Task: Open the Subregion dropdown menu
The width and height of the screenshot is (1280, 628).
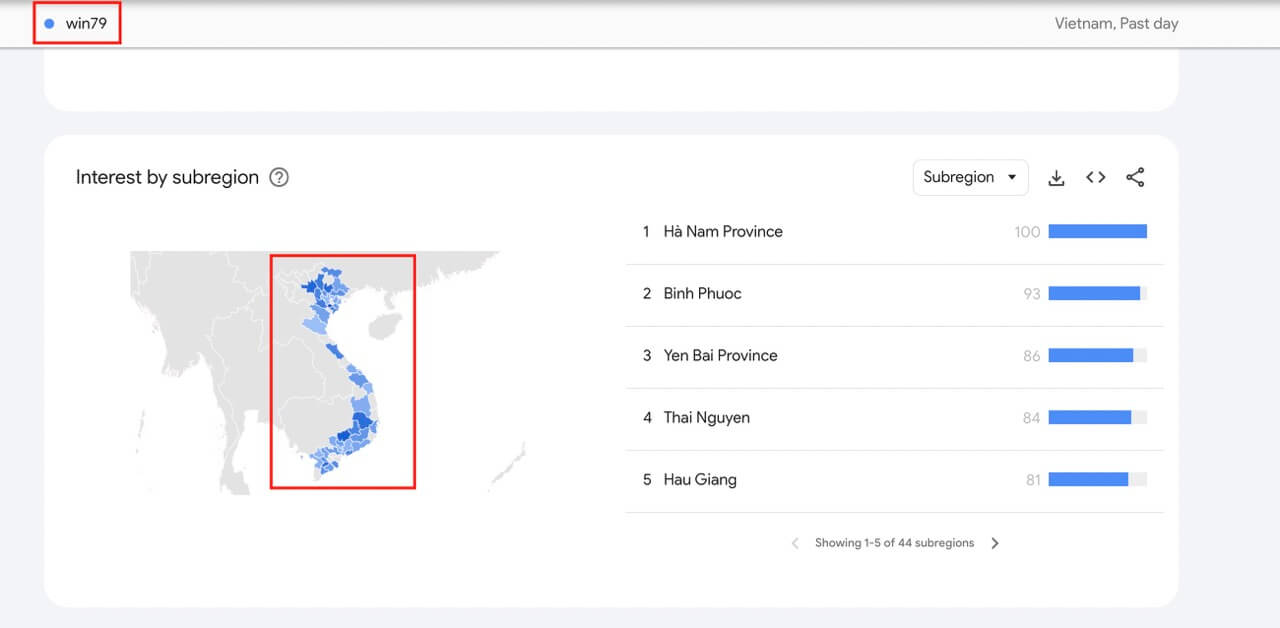Action: 970,177
